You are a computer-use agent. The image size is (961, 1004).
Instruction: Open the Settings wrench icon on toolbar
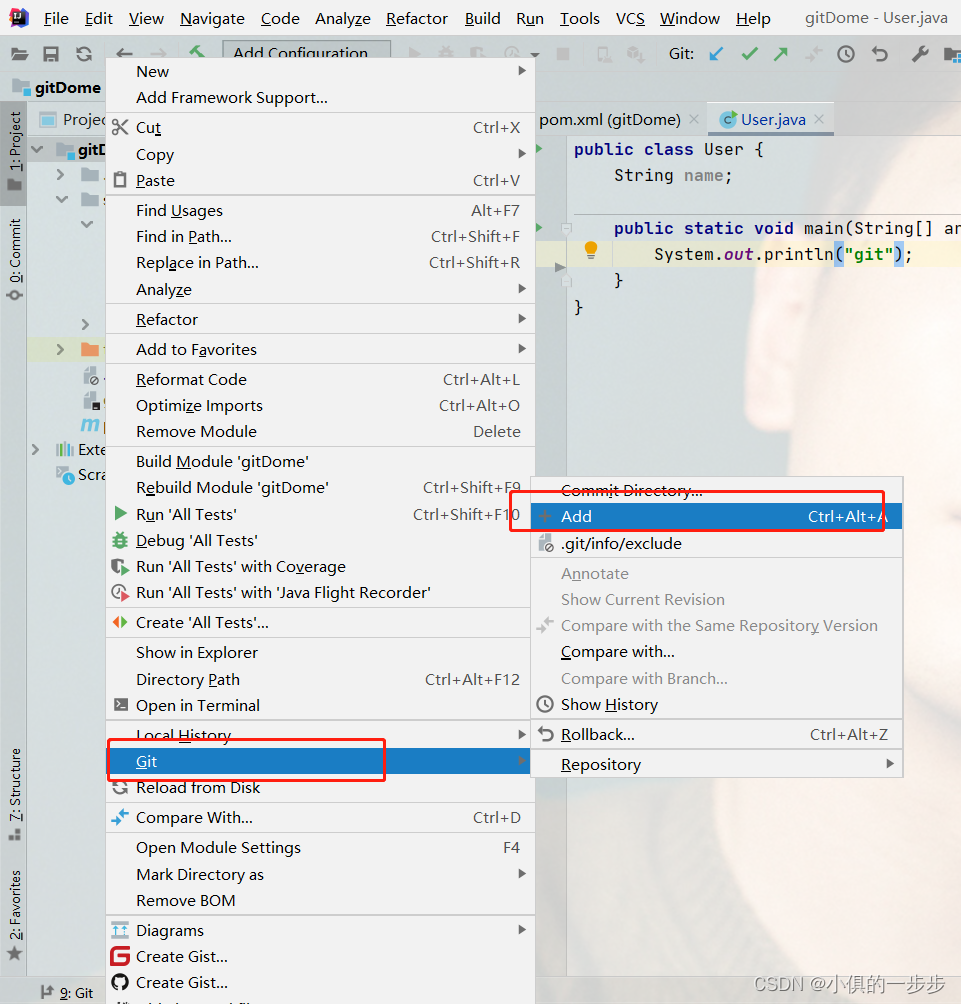point(919,54)
